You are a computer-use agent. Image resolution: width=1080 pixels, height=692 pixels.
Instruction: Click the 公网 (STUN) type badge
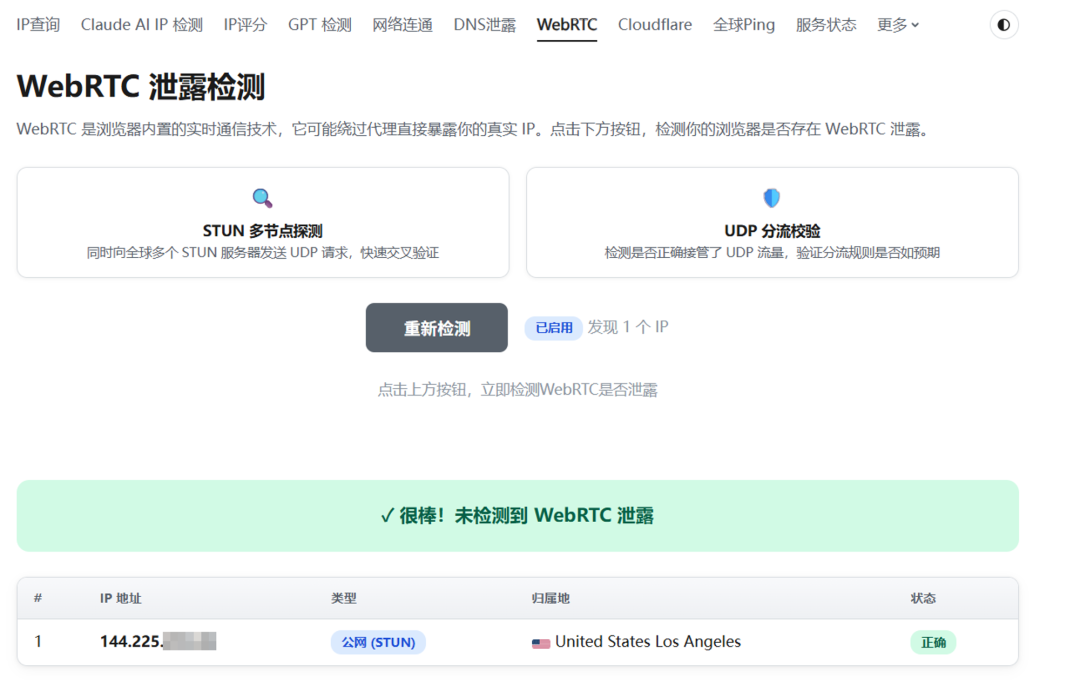pyautogui.click(x=378, y=642)
